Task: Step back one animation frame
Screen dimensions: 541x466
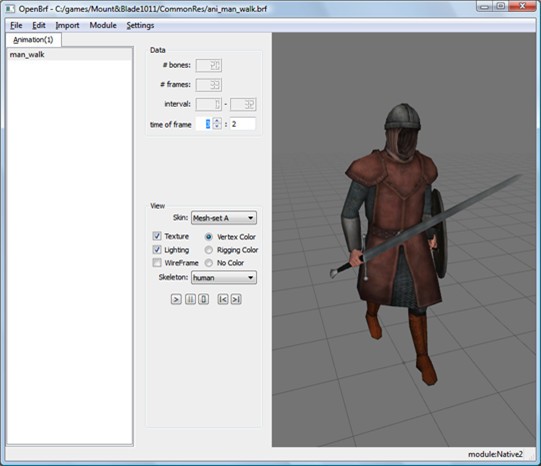Action: (223, 299)
